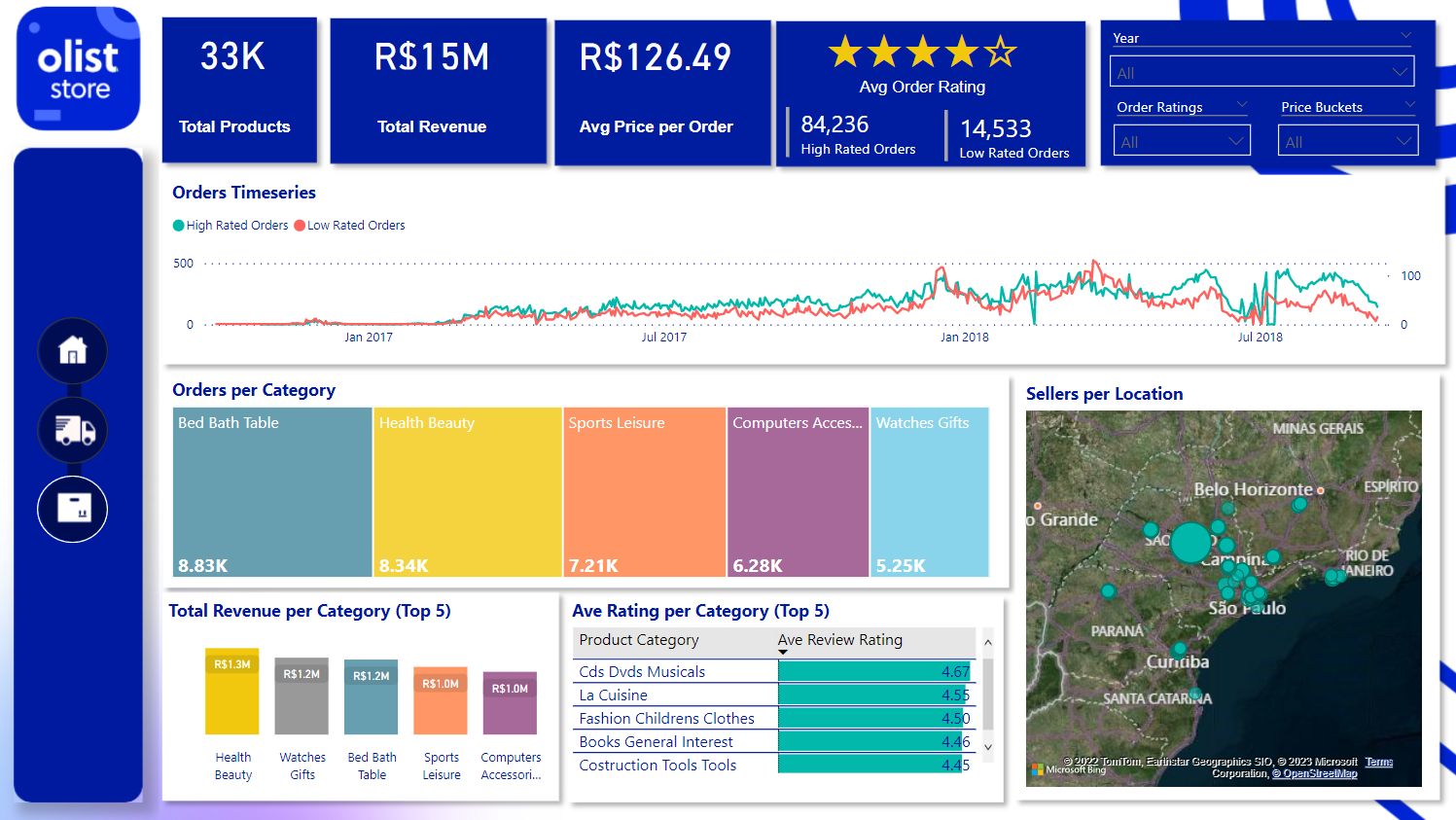Click the 14,533 Low Rated Orders value
This screenshot has height=820, width=1456.
pos(996,128)
